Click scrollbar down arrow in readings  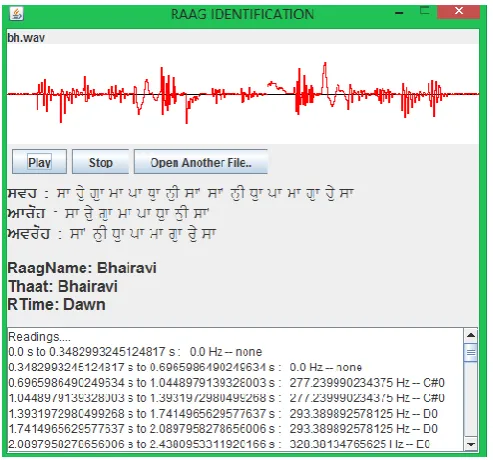click(471, 444)
